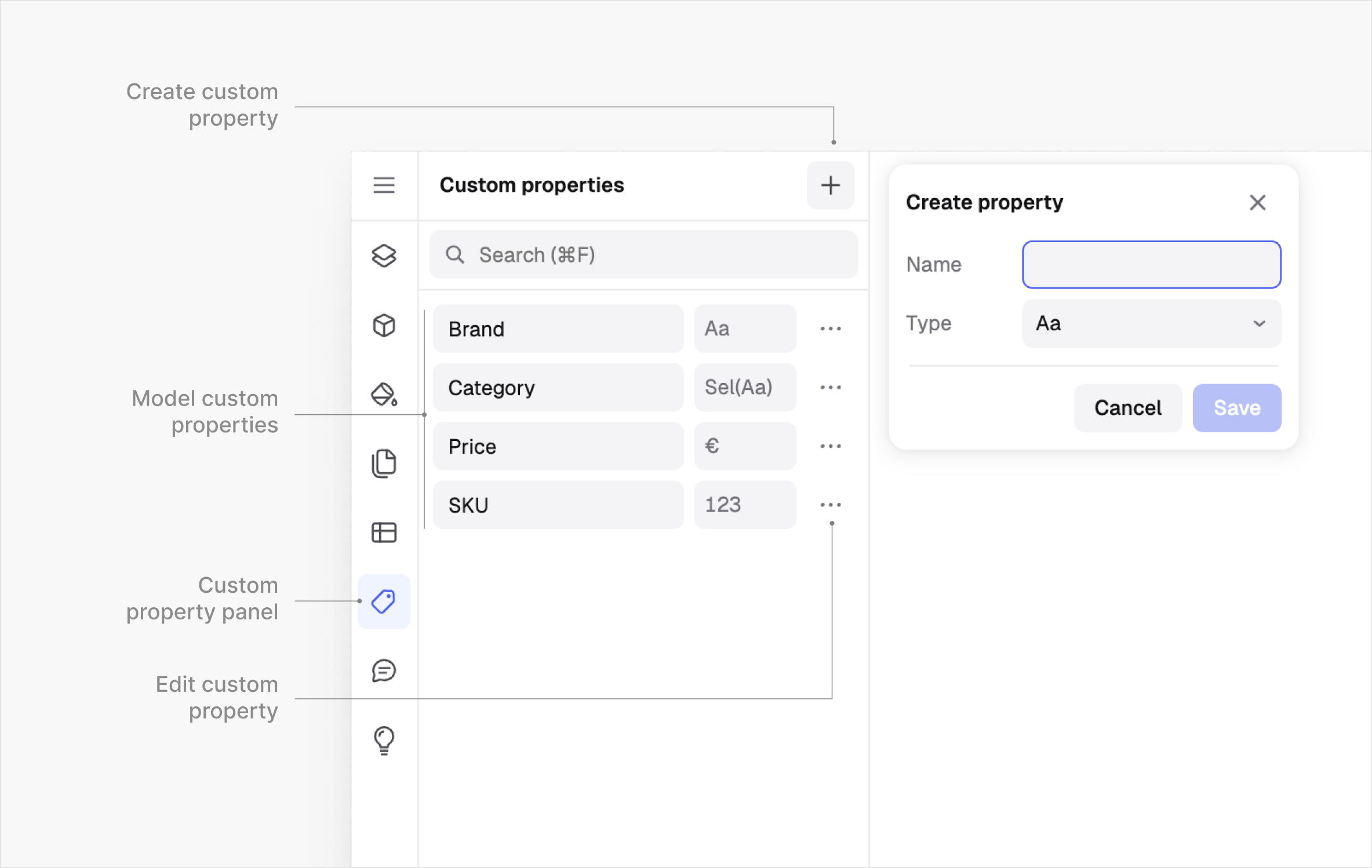Open the layers panel icon
Screen dimensions: 1372x868
[384, 256]
